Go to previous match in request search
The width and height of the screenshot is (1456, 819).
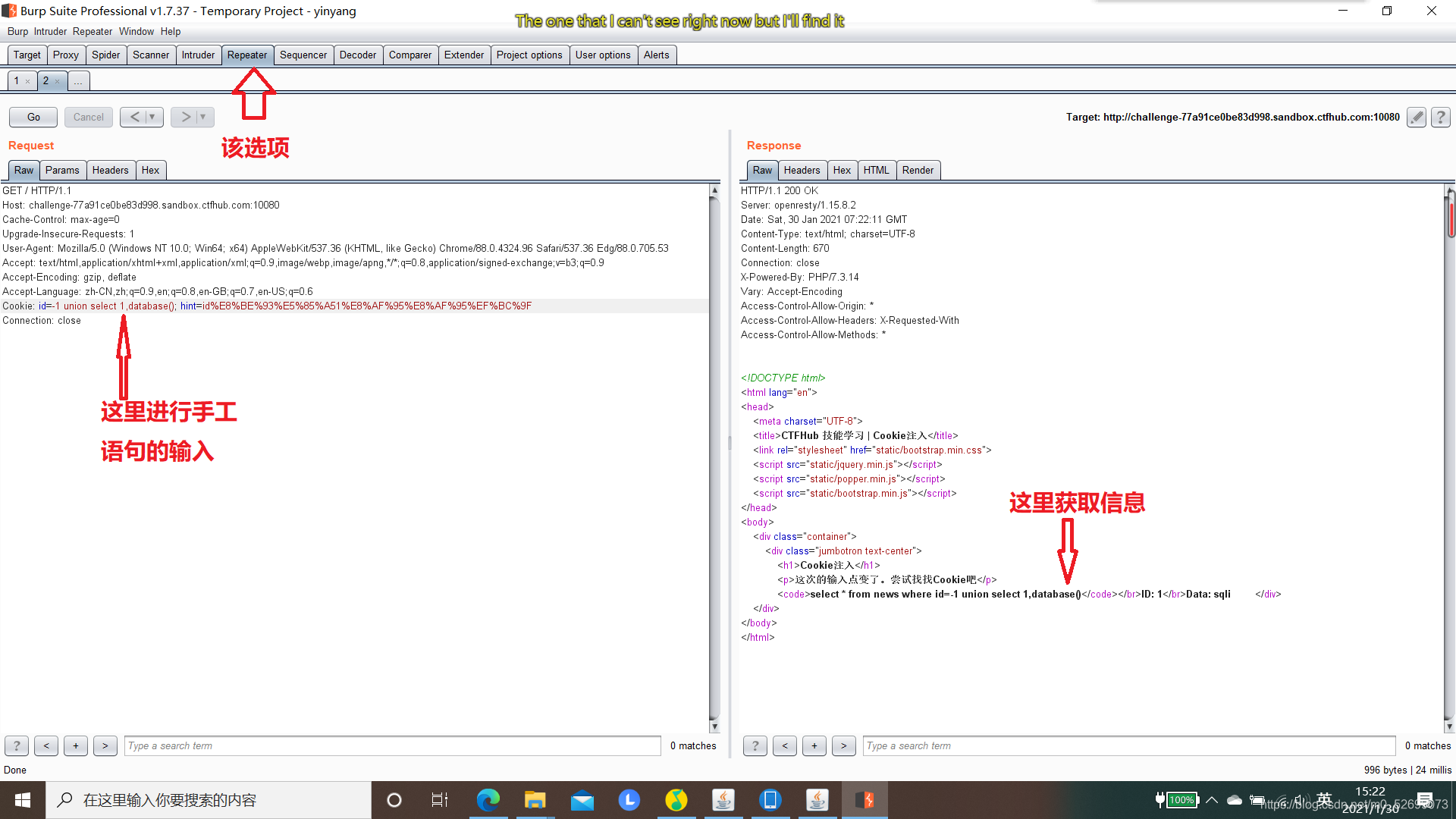coord(46,746)
